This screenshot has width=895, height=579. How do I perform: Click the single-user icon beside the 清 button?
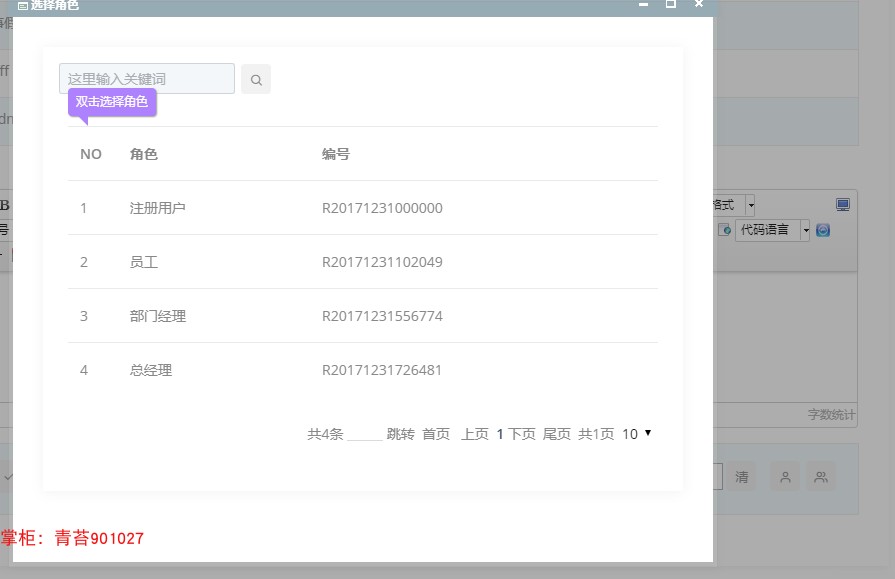785,477
